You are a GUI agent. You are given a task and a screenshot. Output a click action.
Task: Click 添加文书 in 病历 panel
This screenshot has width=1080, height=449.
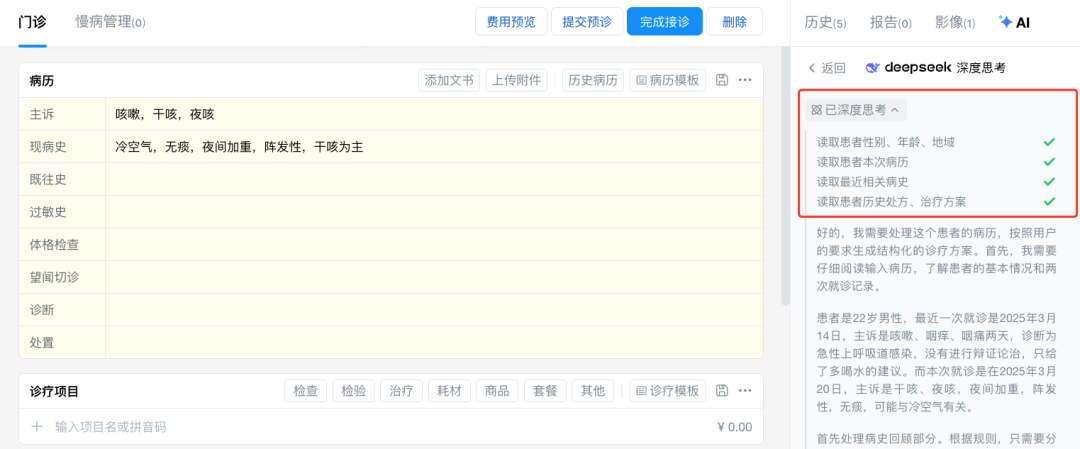click(x=449, y=80)
